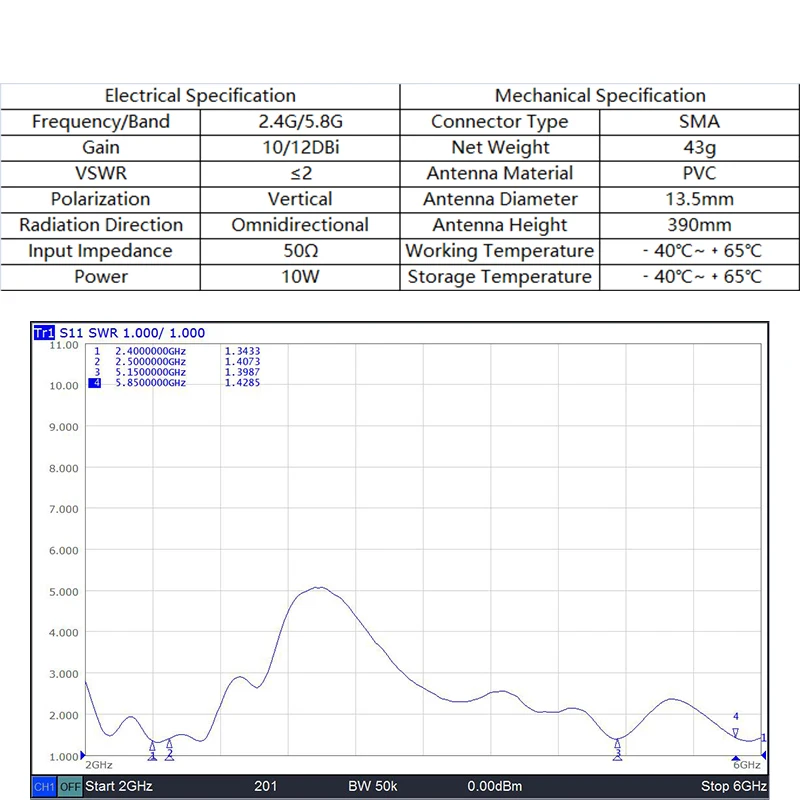Click marker 3 triangle at 5.15GHz
800x800 pixels.
[617, 744]
